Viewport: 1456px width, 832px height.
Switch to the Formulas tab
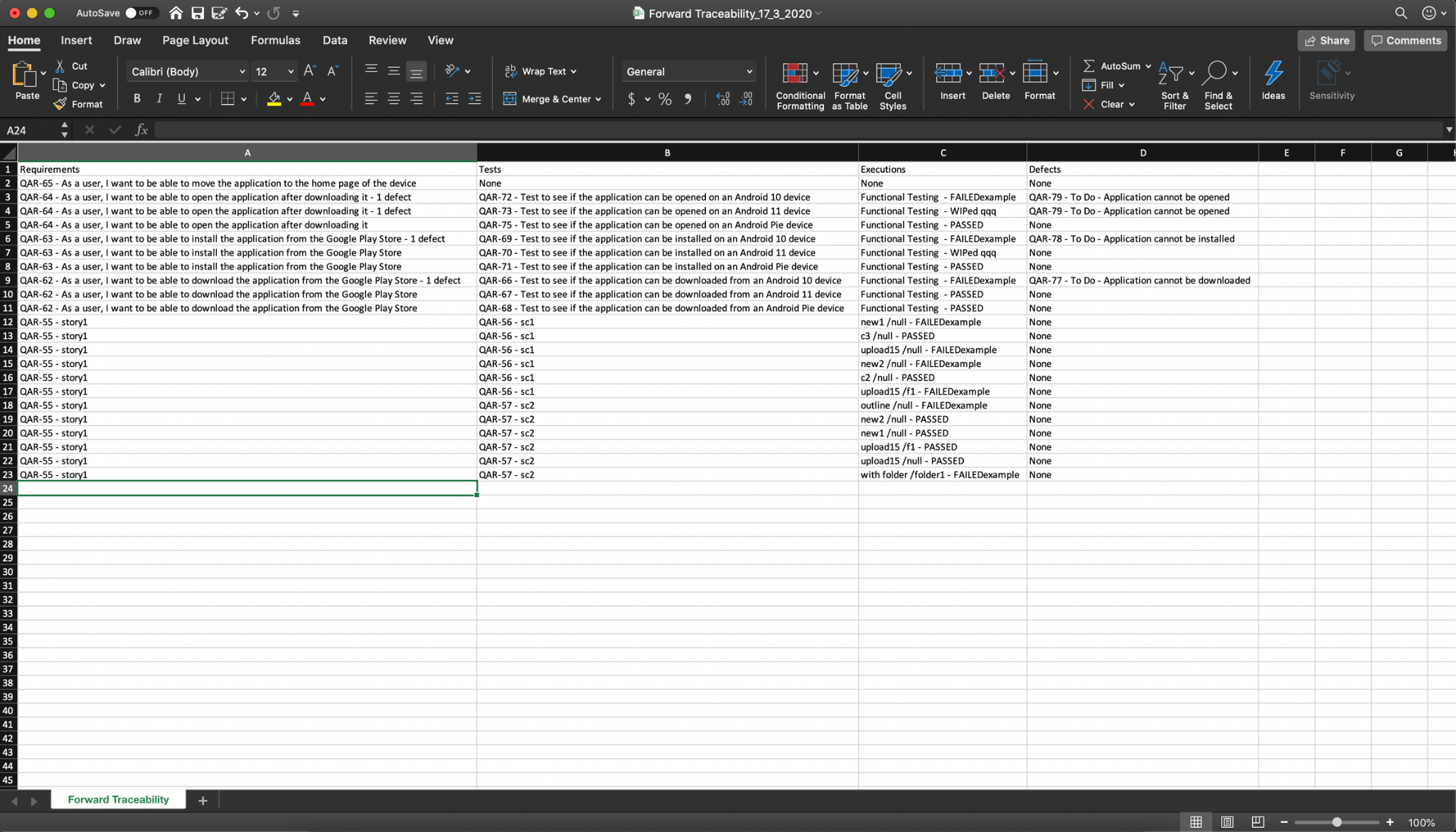point(275,41)
